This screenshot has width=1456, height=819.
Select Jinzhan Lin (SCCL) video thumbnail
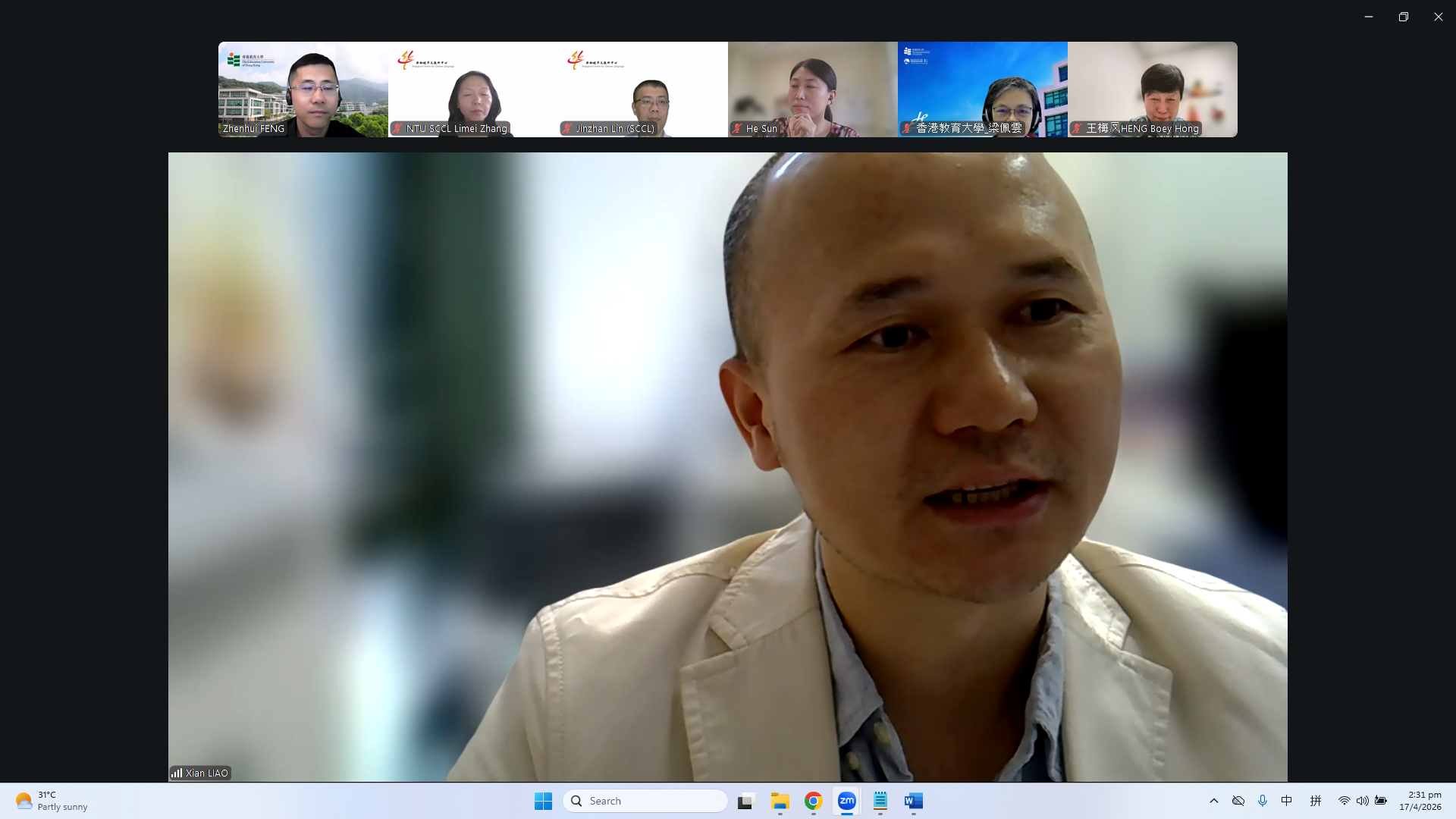(x=643, y=89)
